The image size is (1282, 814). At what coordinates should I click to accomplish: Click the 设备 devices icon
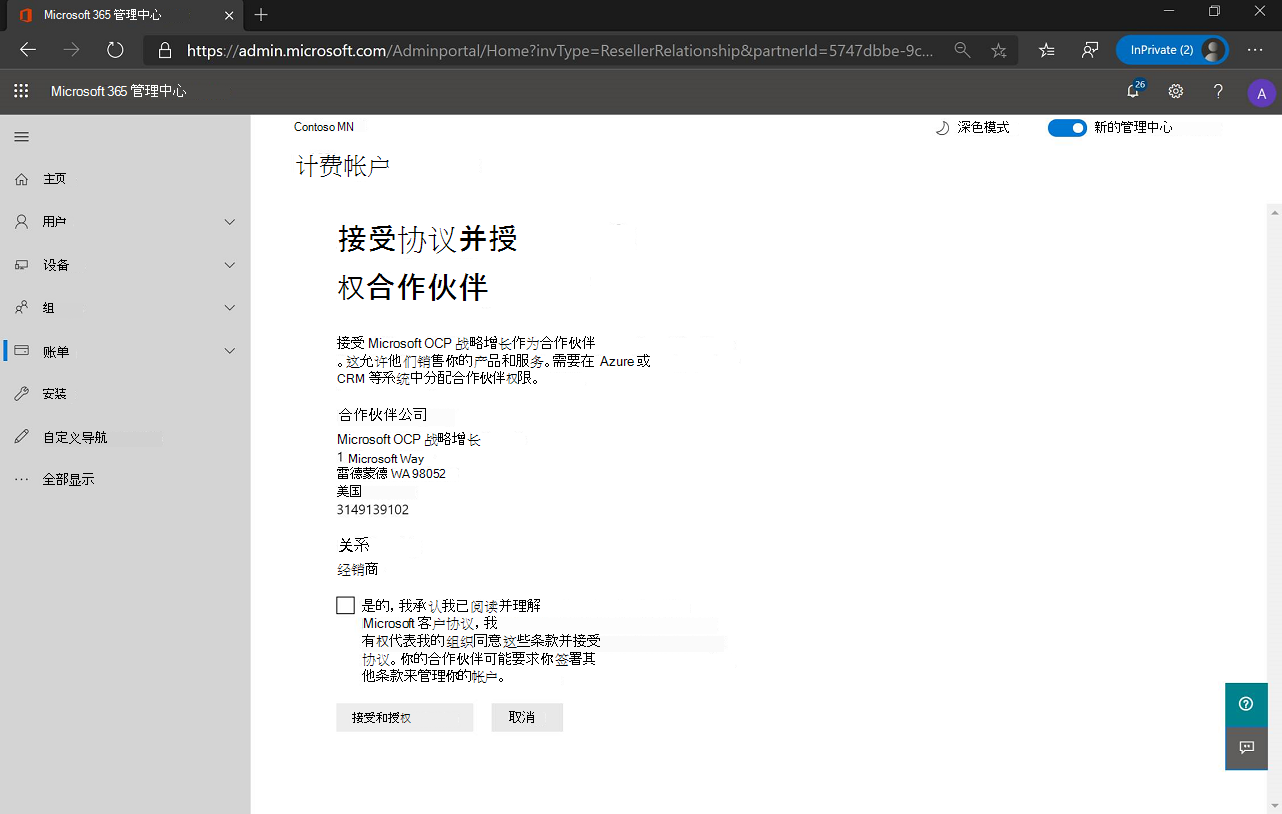[x=21, y=265]
